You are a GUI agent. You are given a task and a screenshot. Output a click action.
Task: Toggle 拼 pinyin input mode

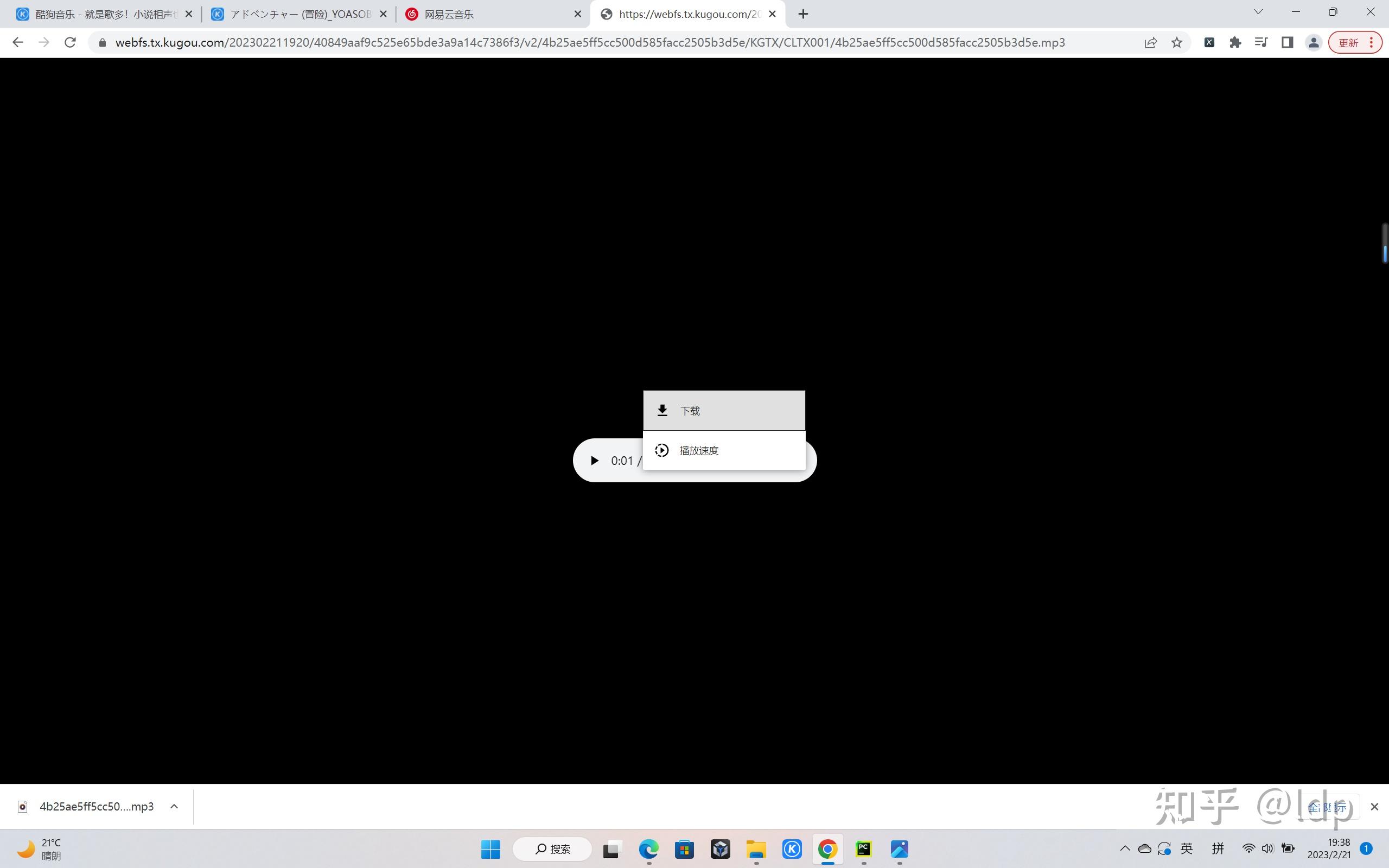click(1218, 848)
